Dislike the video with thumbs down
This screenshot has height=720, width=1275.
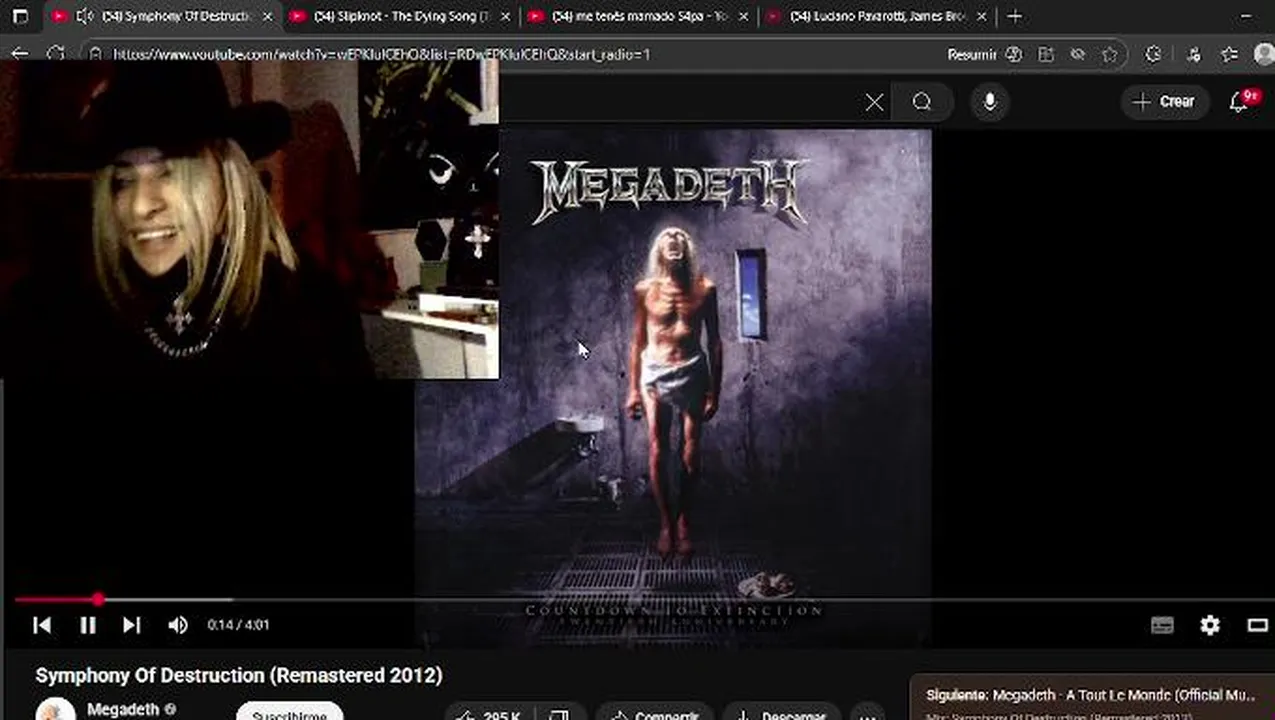[560, 715]
